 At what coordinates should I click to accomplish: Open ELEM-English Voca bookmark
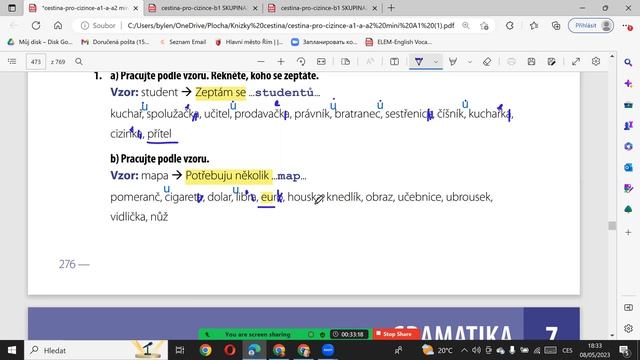point(398,42)
